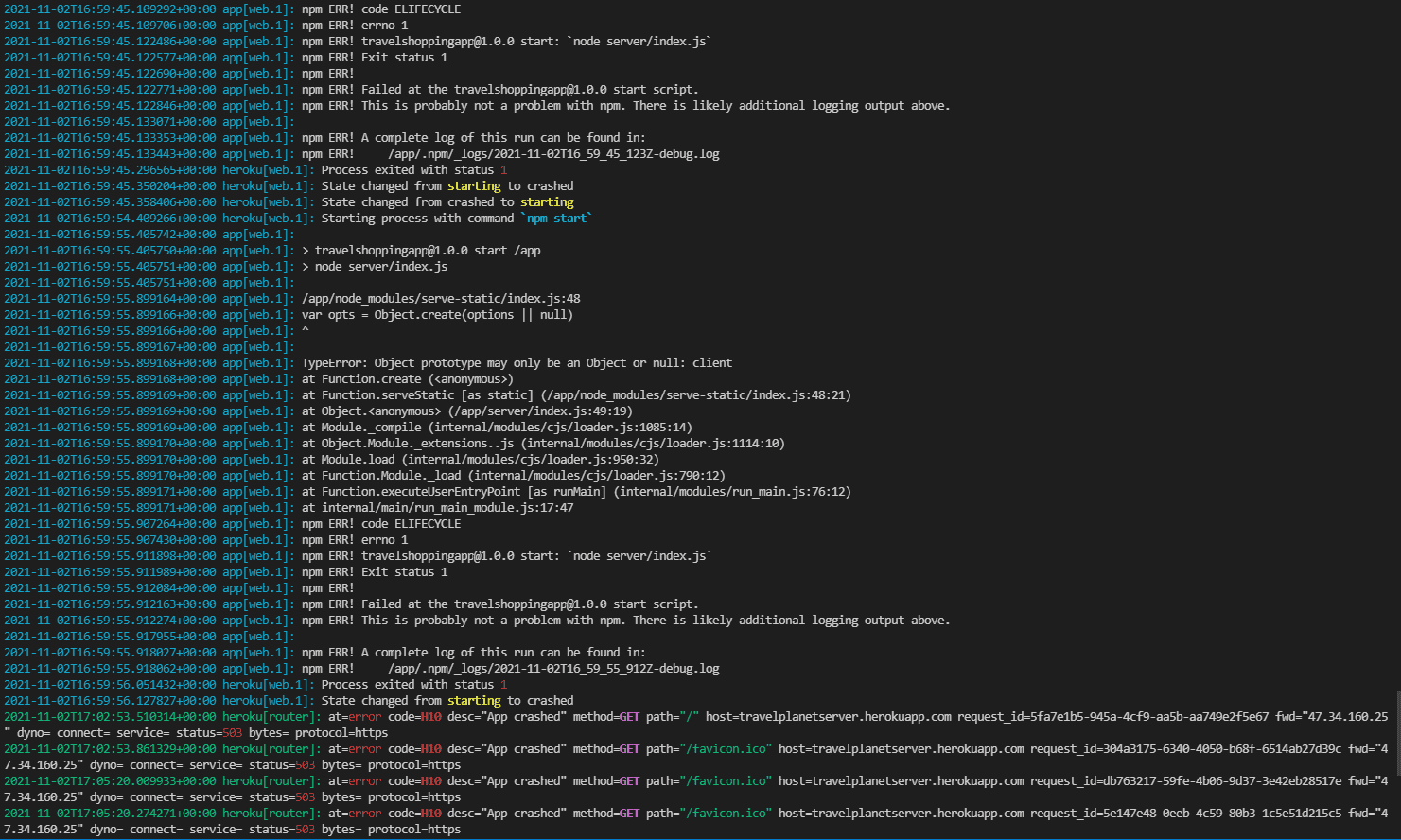Screen dimensions: 1401x840
Task: Click the 'at Module._compile' stack frame
Action: (348, 428)
